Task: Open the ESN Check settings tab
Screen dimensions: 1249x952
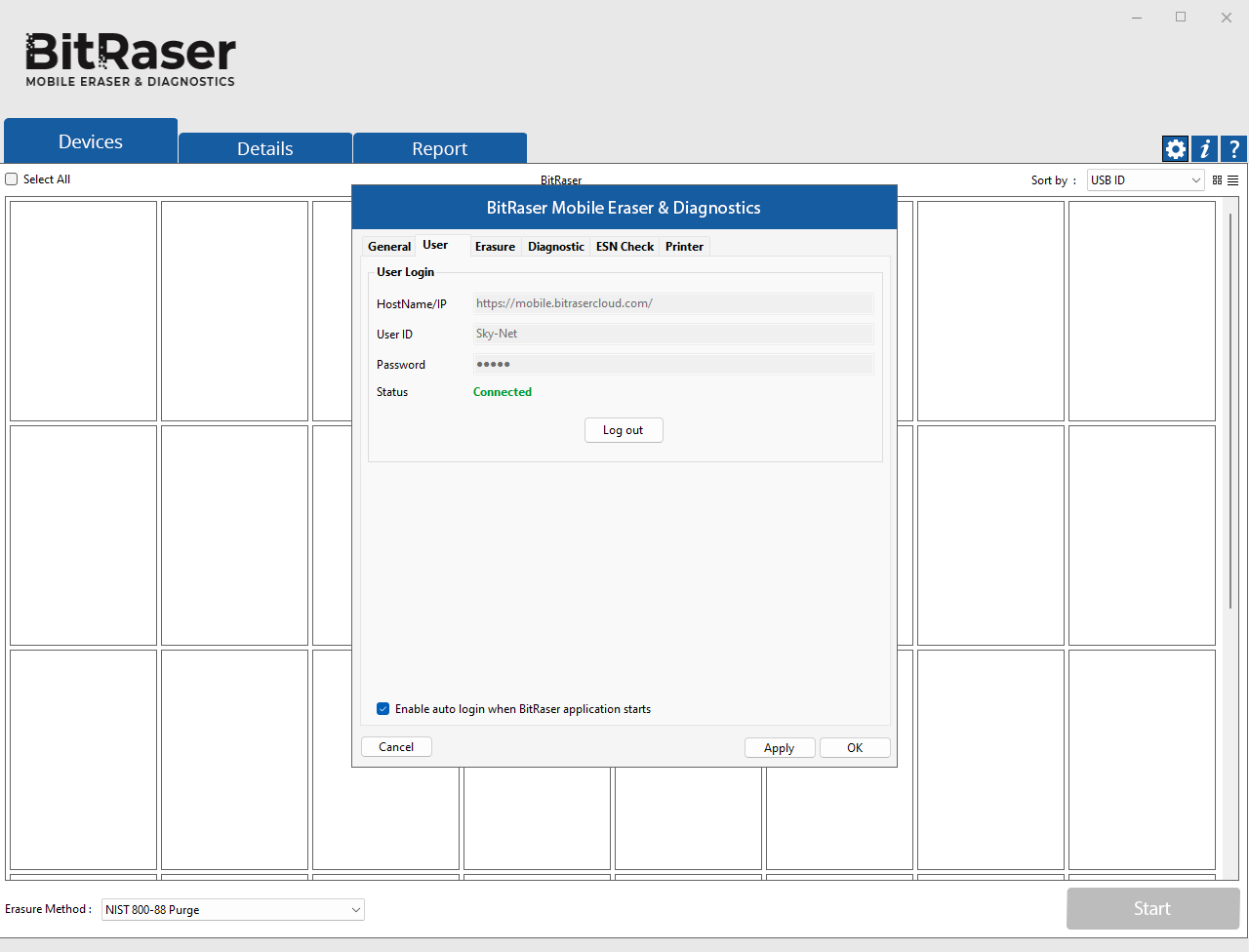Action: pos(624,247)
